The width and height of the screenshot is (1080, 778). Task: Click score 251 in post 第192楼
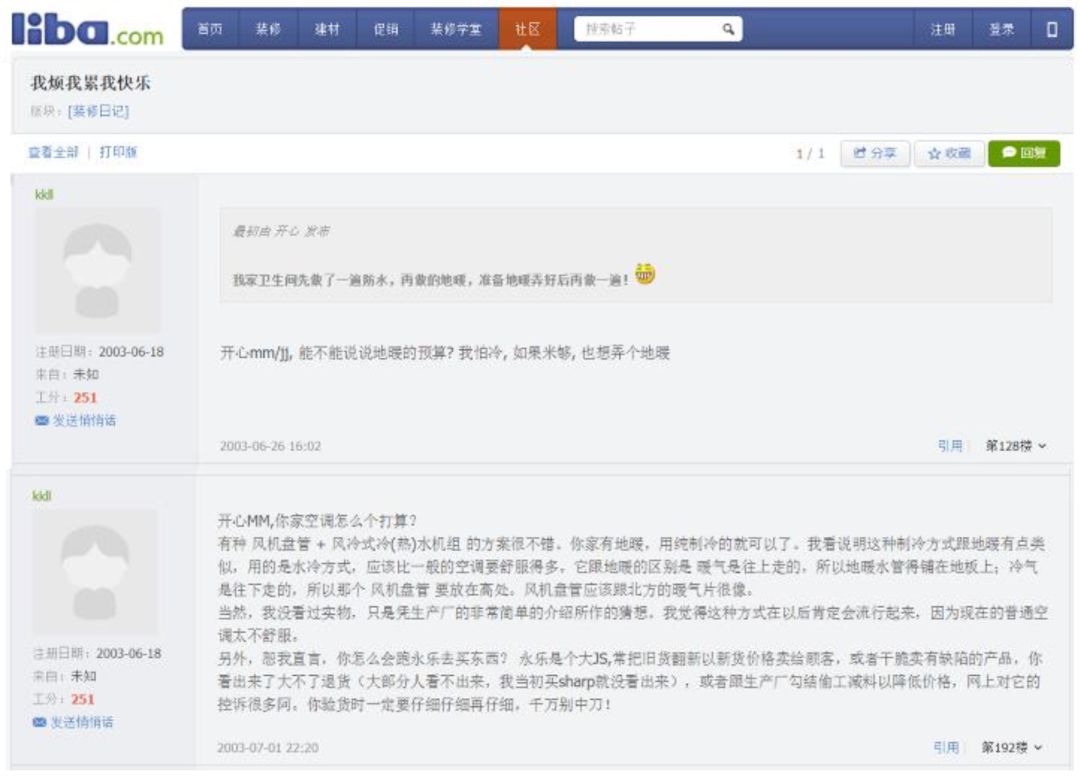pyautogui.click(x=83, y=699)
